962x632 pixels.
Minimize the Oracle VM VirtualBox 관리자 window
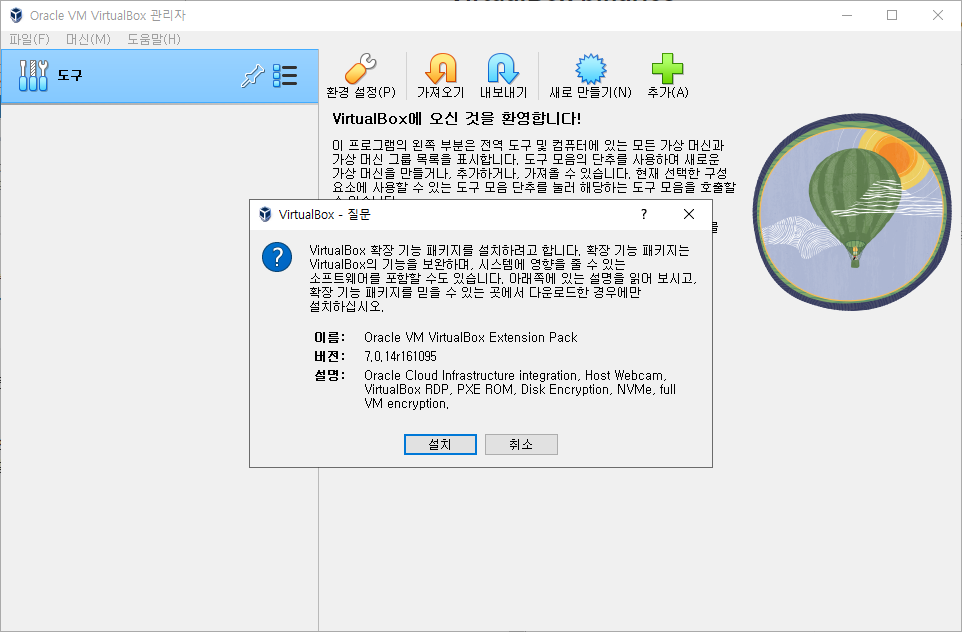click(x=847, y=15)
